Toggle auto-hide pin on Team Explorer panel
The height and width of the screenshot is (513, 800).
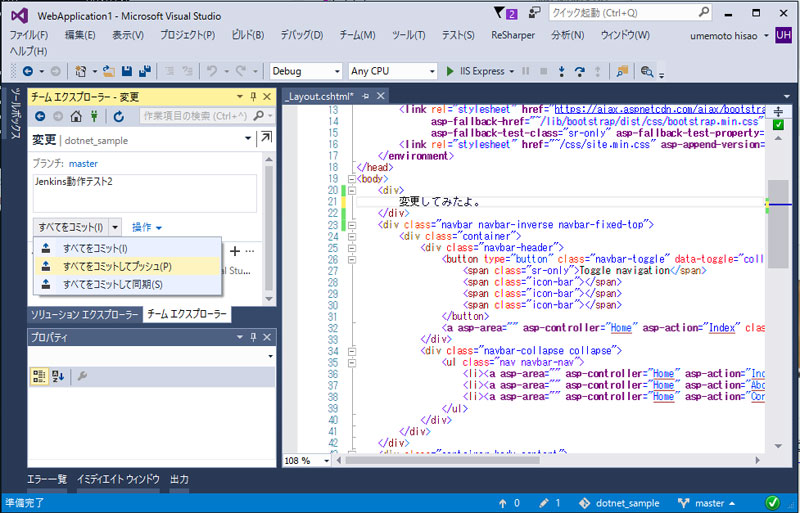(x=254, y=96)
